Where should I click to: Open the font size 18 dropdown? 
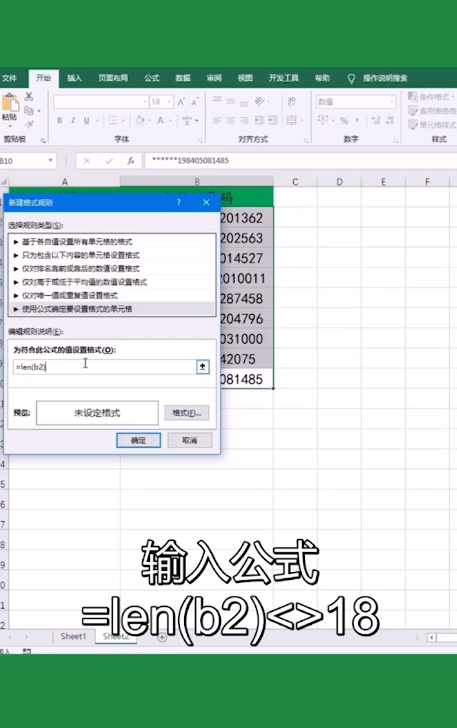coord(169,102)
